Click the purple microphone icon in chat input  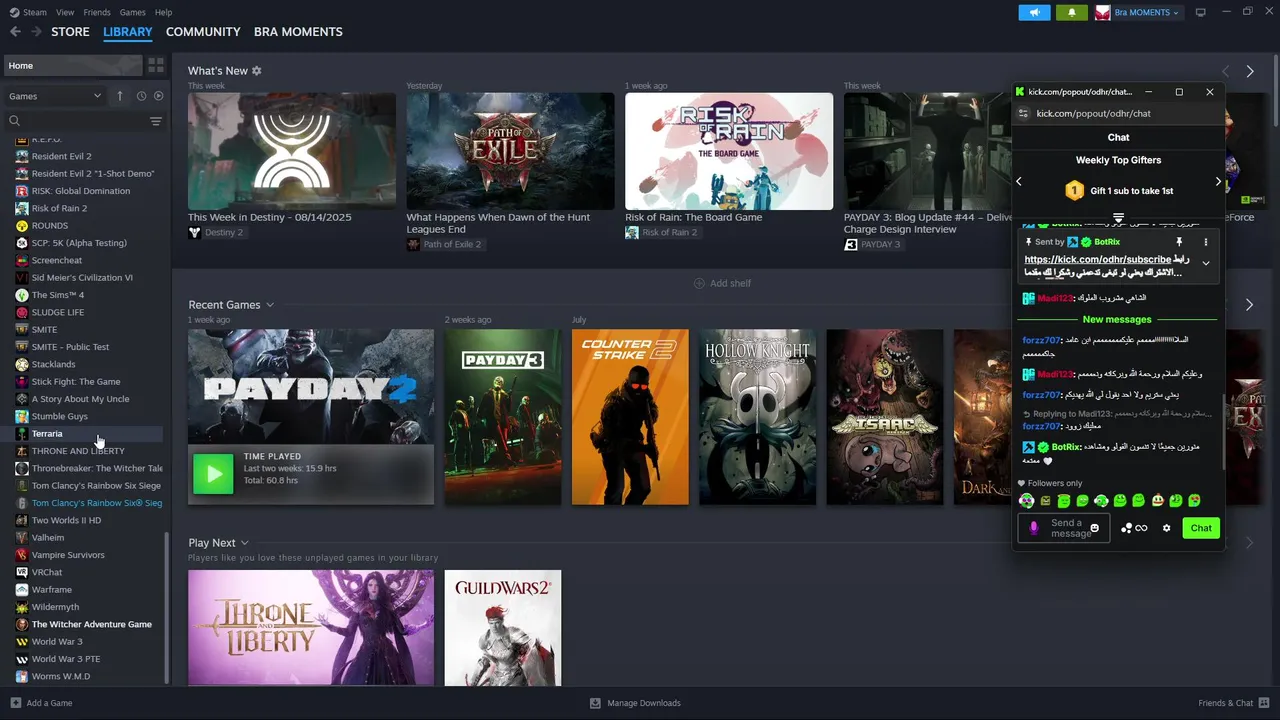tap(1034, 528)
